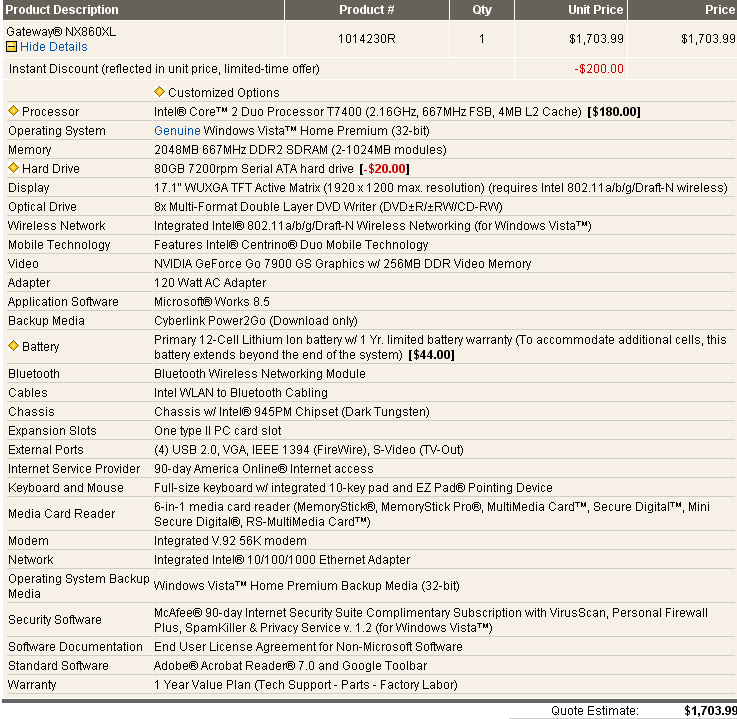Screen dimensions: 737x719
Task: Click the Software Documentation row label
Action: [75, 647]
